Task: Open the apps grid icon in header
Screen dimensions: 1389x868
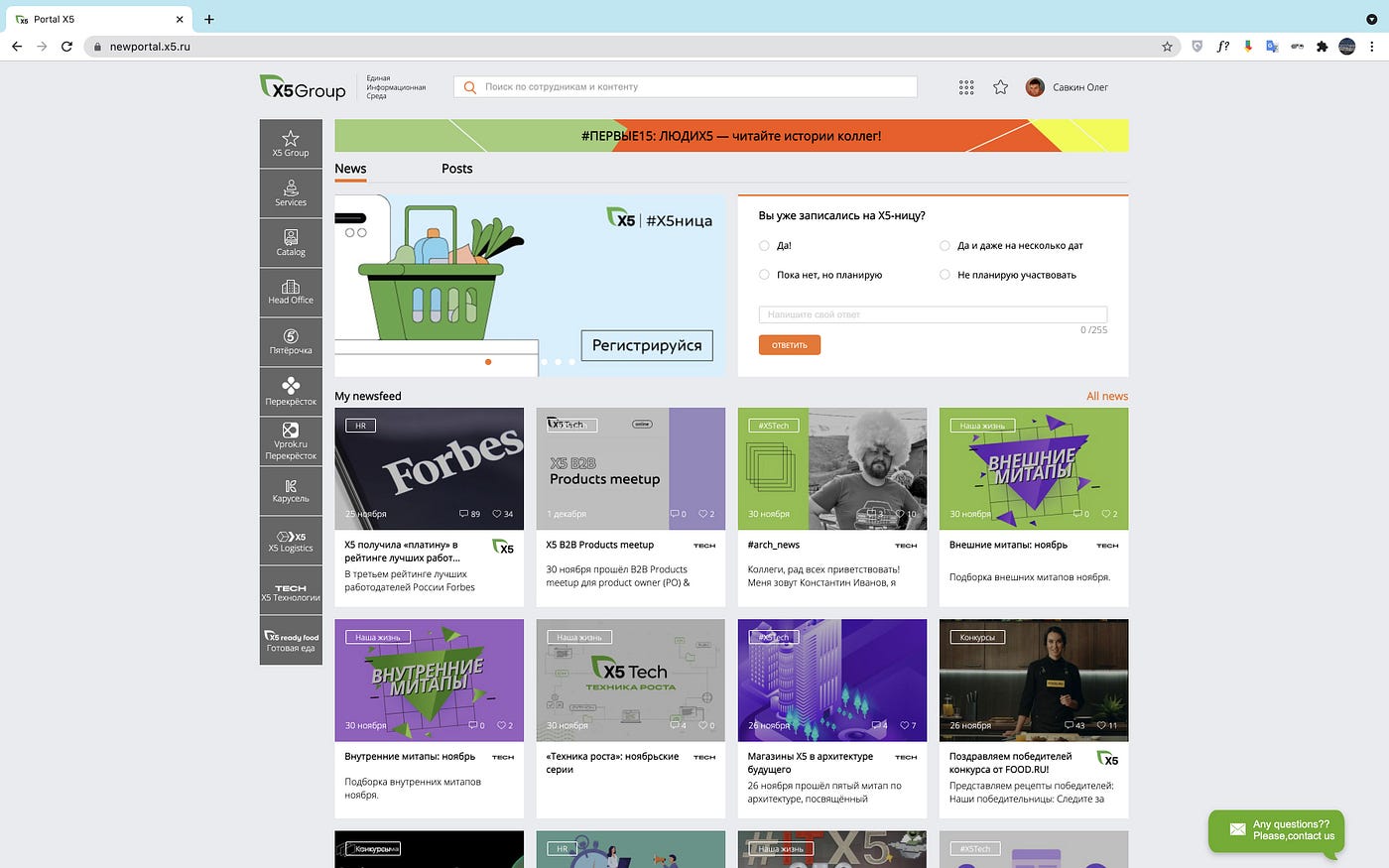Action: point(966,87)
